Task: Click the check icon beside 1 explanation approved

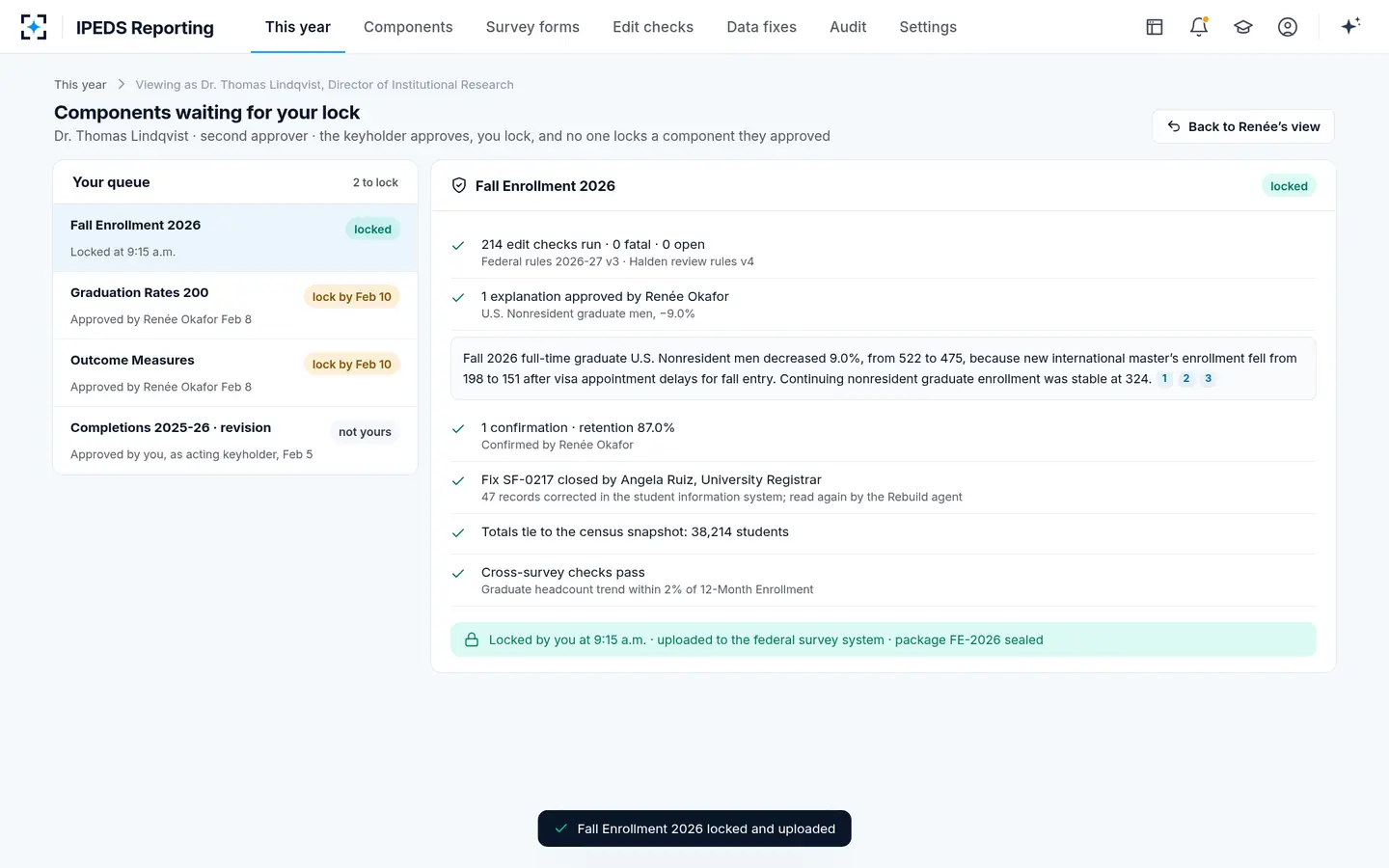Action: click(458, 297)
